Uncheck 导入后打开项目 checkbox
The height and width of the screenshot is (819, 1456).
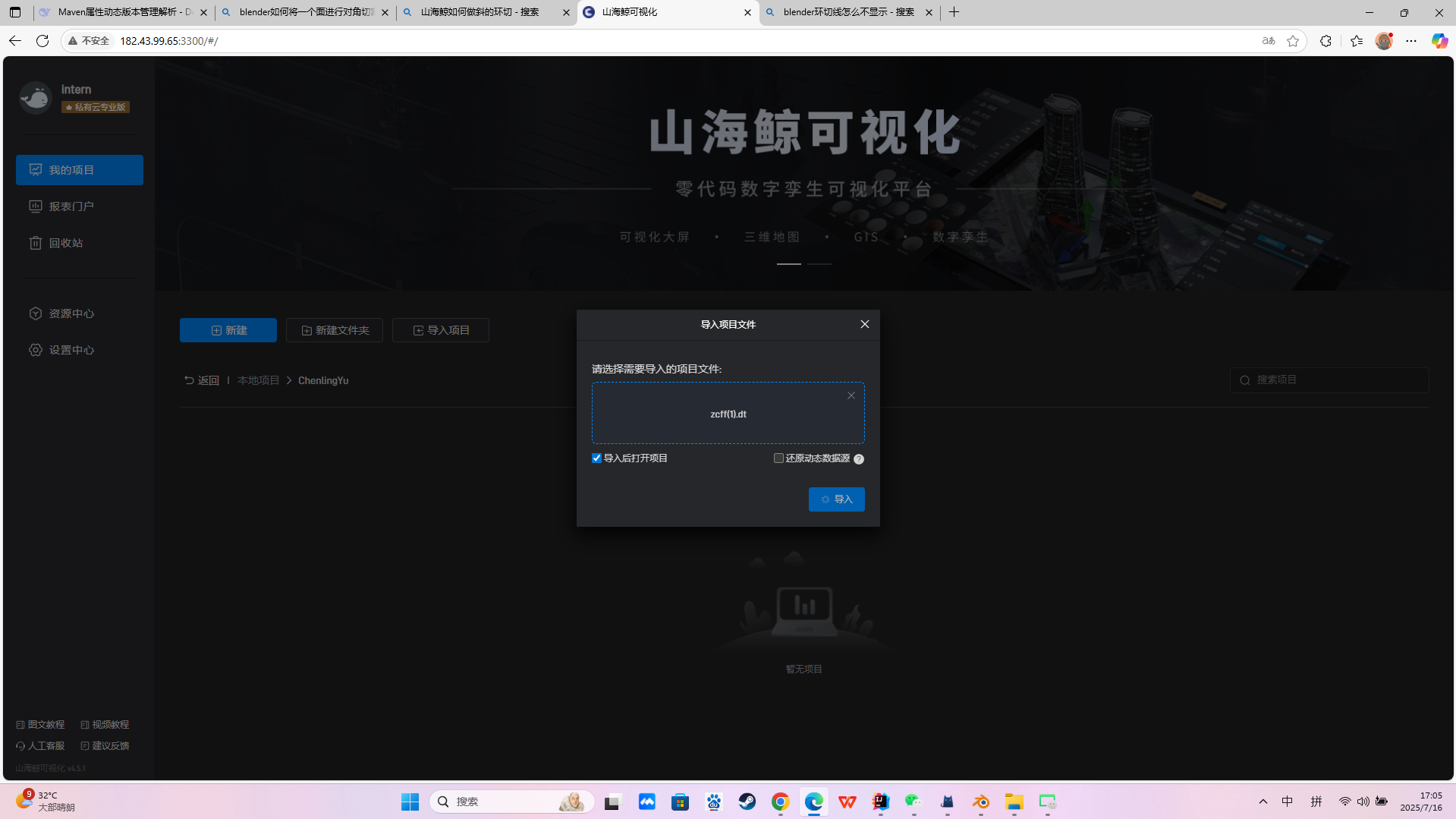(596, 458)
